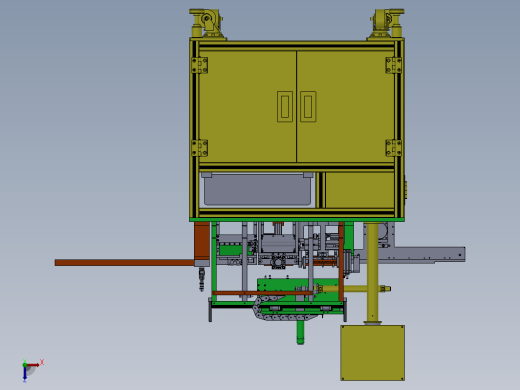Select the long brown horizontal rod on the left
Screen dimensions: 520x390
pyautogui.click(x=125, y=263)
